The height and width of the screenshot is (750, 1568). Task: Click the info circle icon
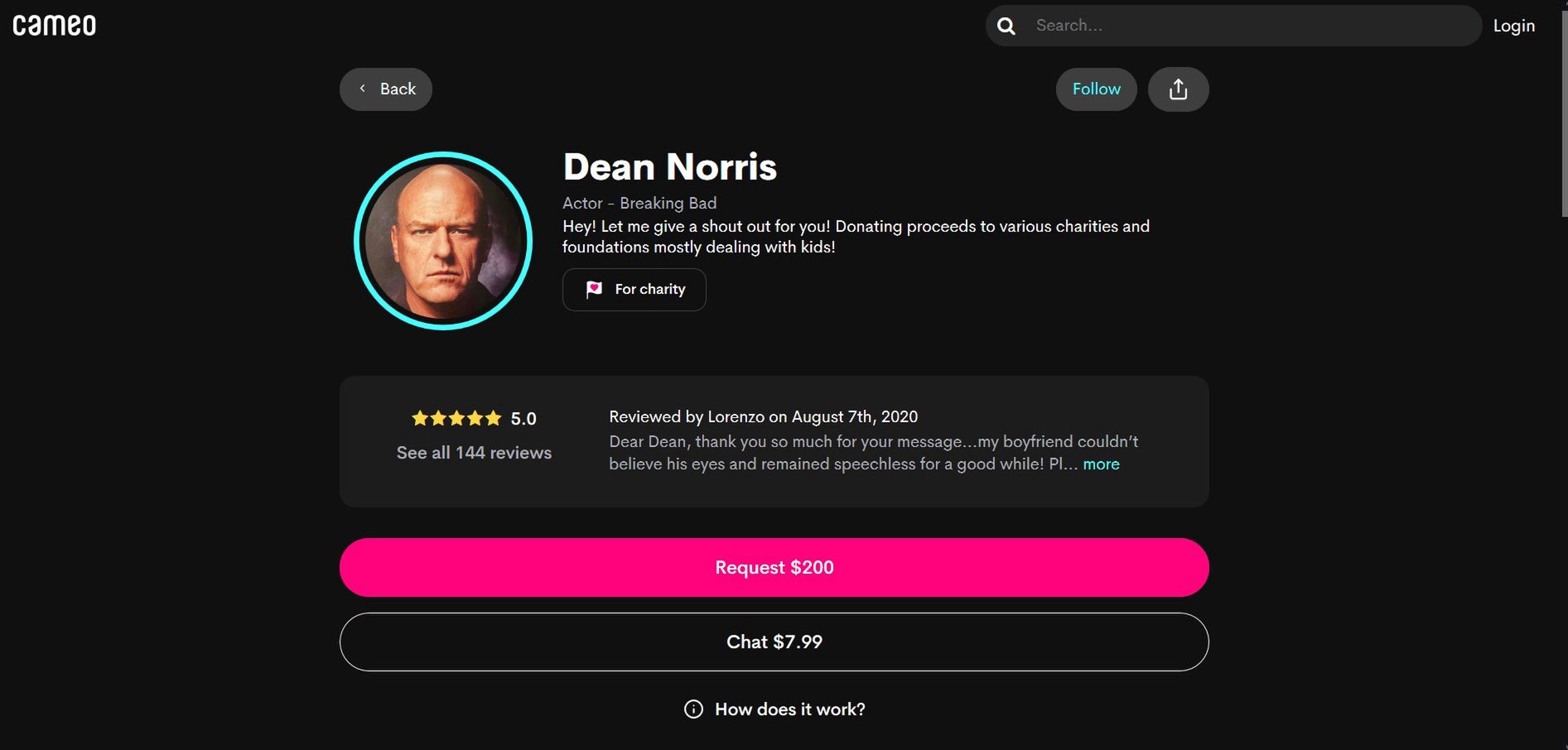[x=694, y=709]
